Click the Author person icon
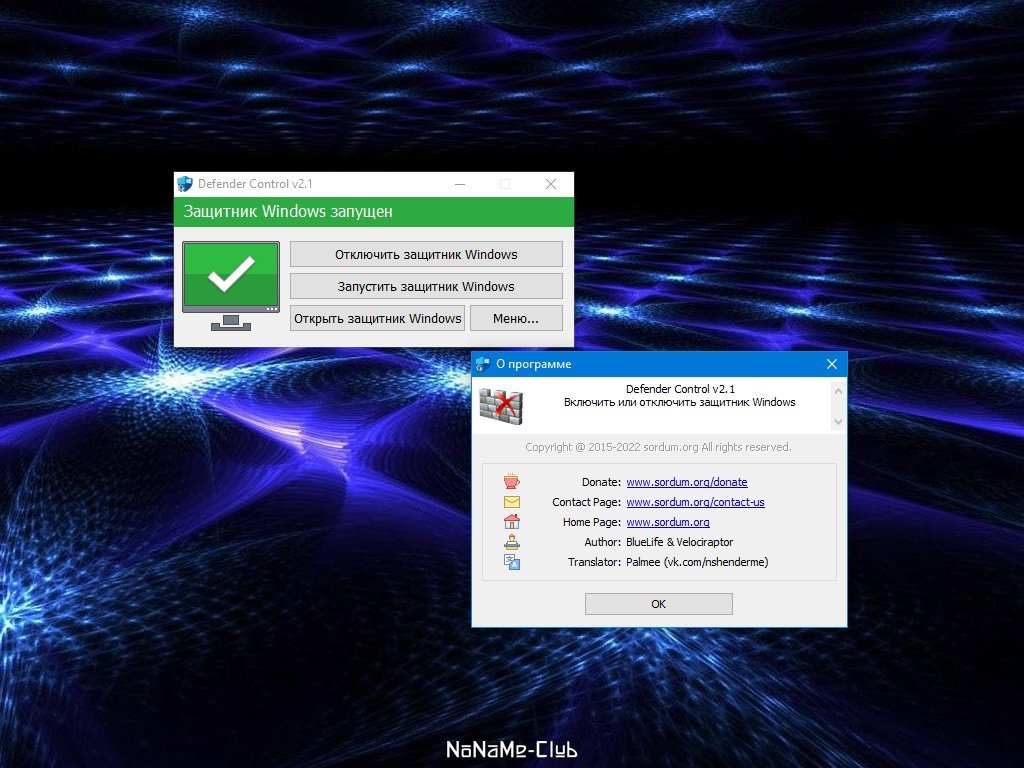This screenshot has width=1024, height=768. coord(511,541)
